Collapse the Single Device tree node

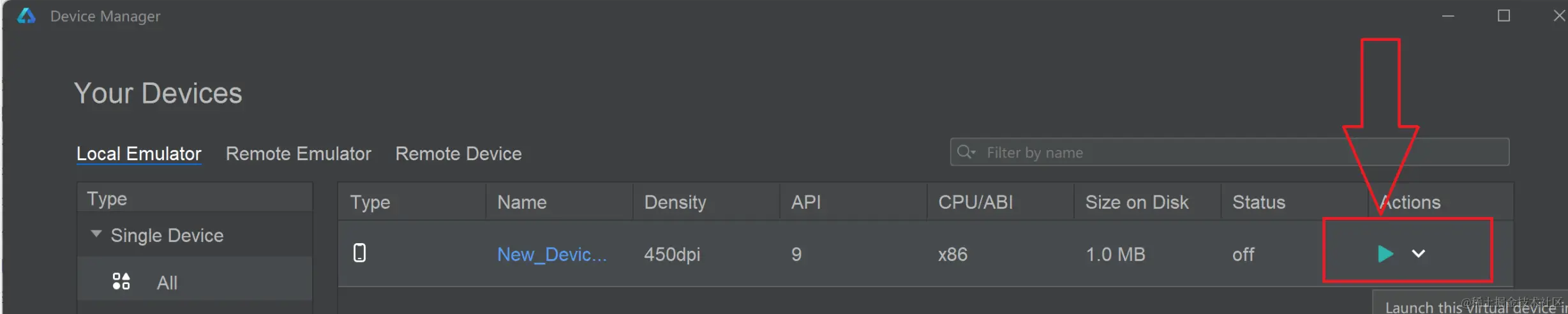point(96,234)
